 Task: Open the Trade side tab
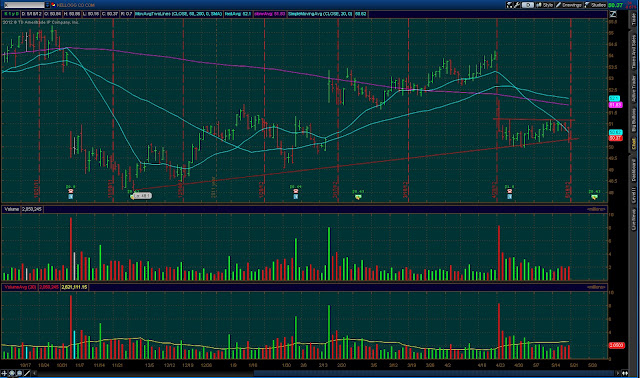[634, 18]
